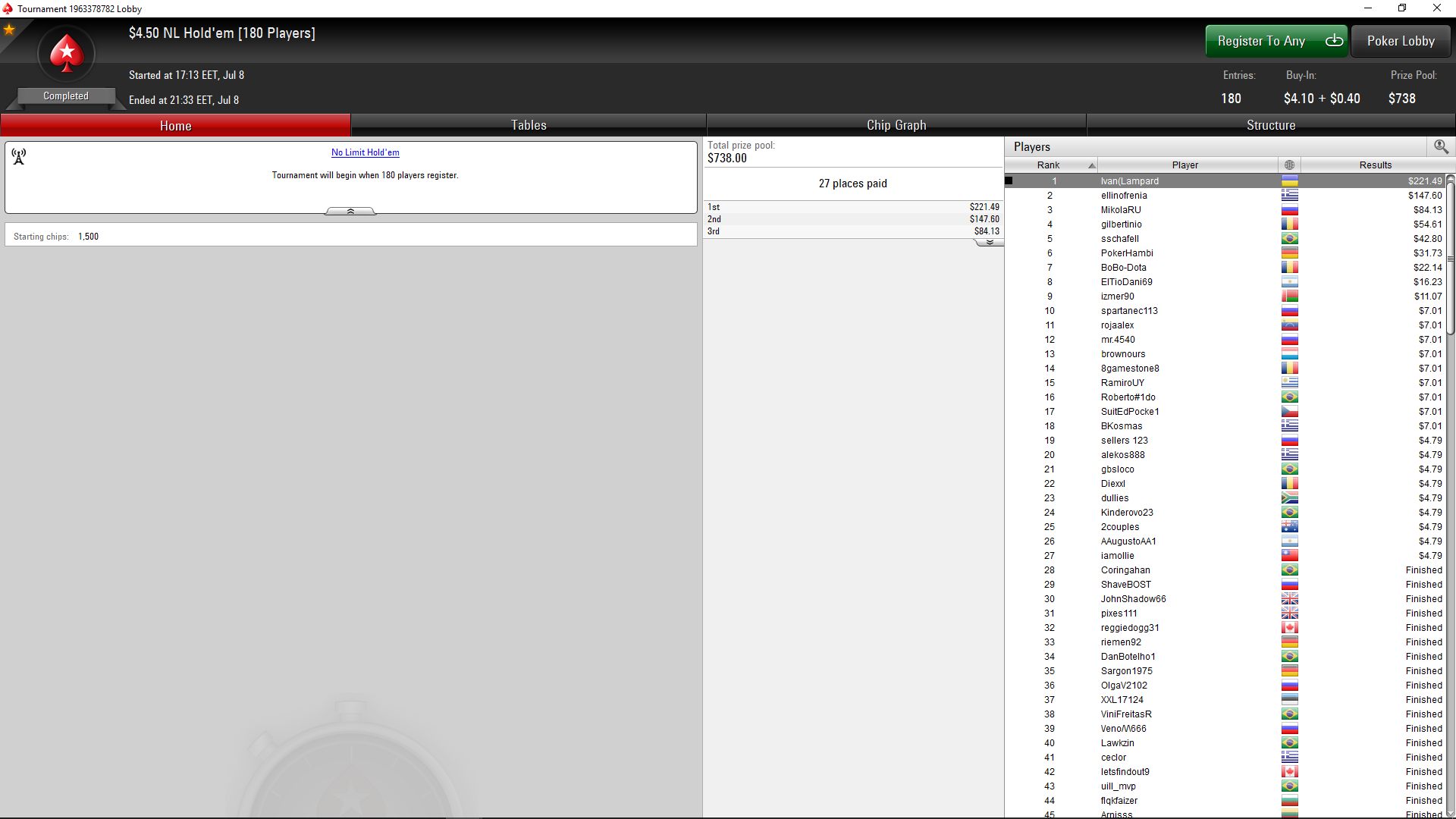Click reggiedogg31's Canada flag icon
1456x819 pixels.
[1289, 628]
